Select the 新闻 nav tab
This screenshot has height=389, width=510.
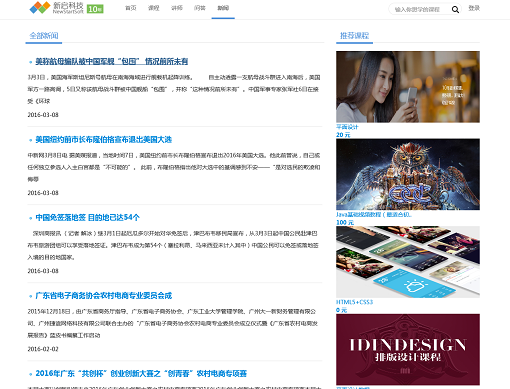223,8
